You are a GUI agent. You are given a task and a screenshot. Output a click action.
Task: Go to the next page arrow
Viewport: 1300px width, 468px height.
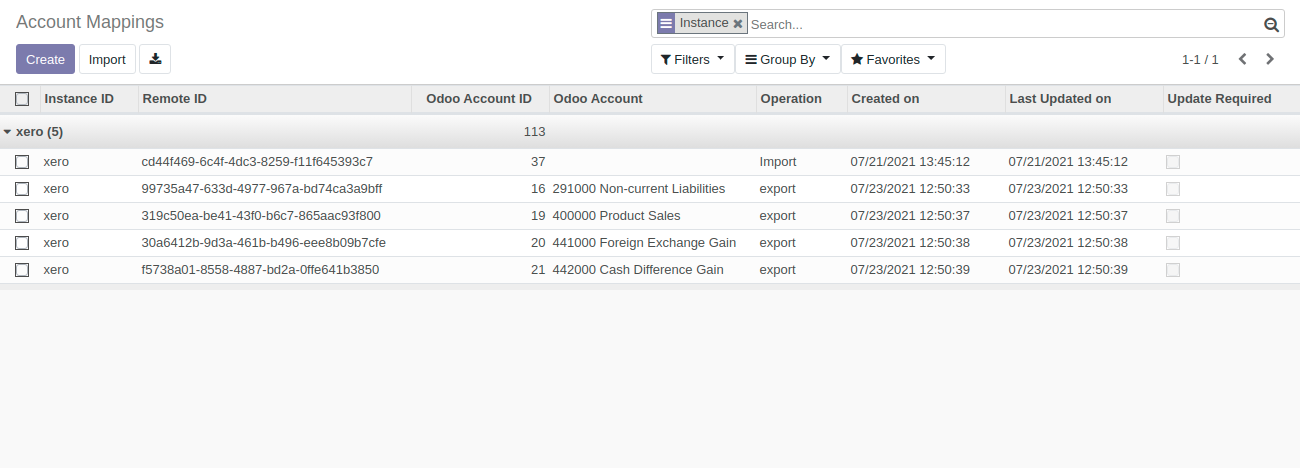coord(1270,59)
